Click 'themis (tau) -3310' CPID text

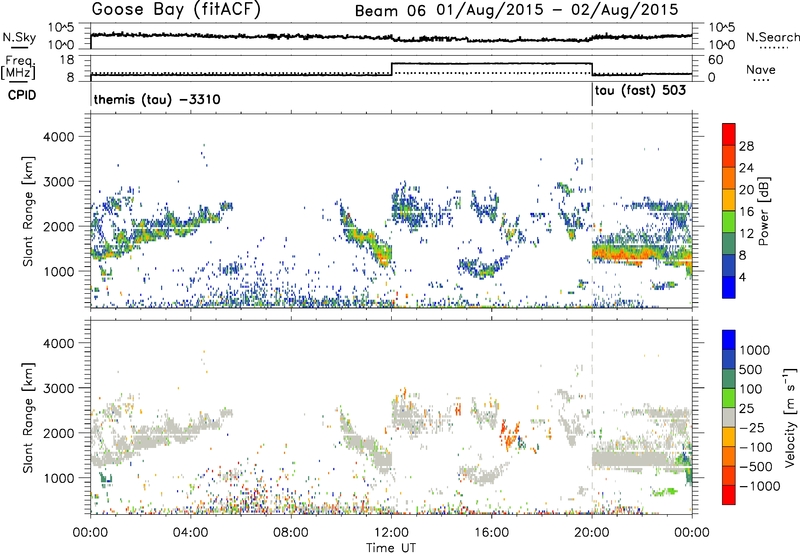pyautogui.click(x=157, y=99)
